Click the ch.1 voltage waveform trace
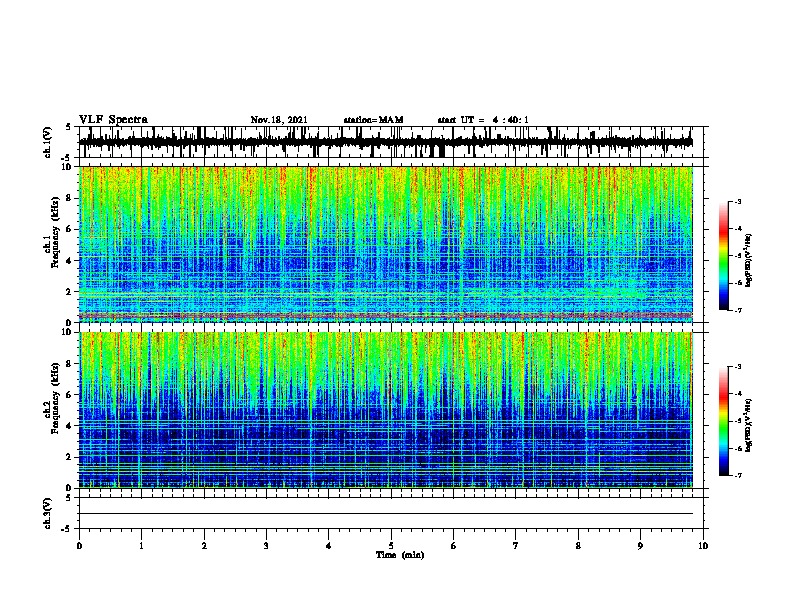The image size is (792, 612). tap(386, 142)
